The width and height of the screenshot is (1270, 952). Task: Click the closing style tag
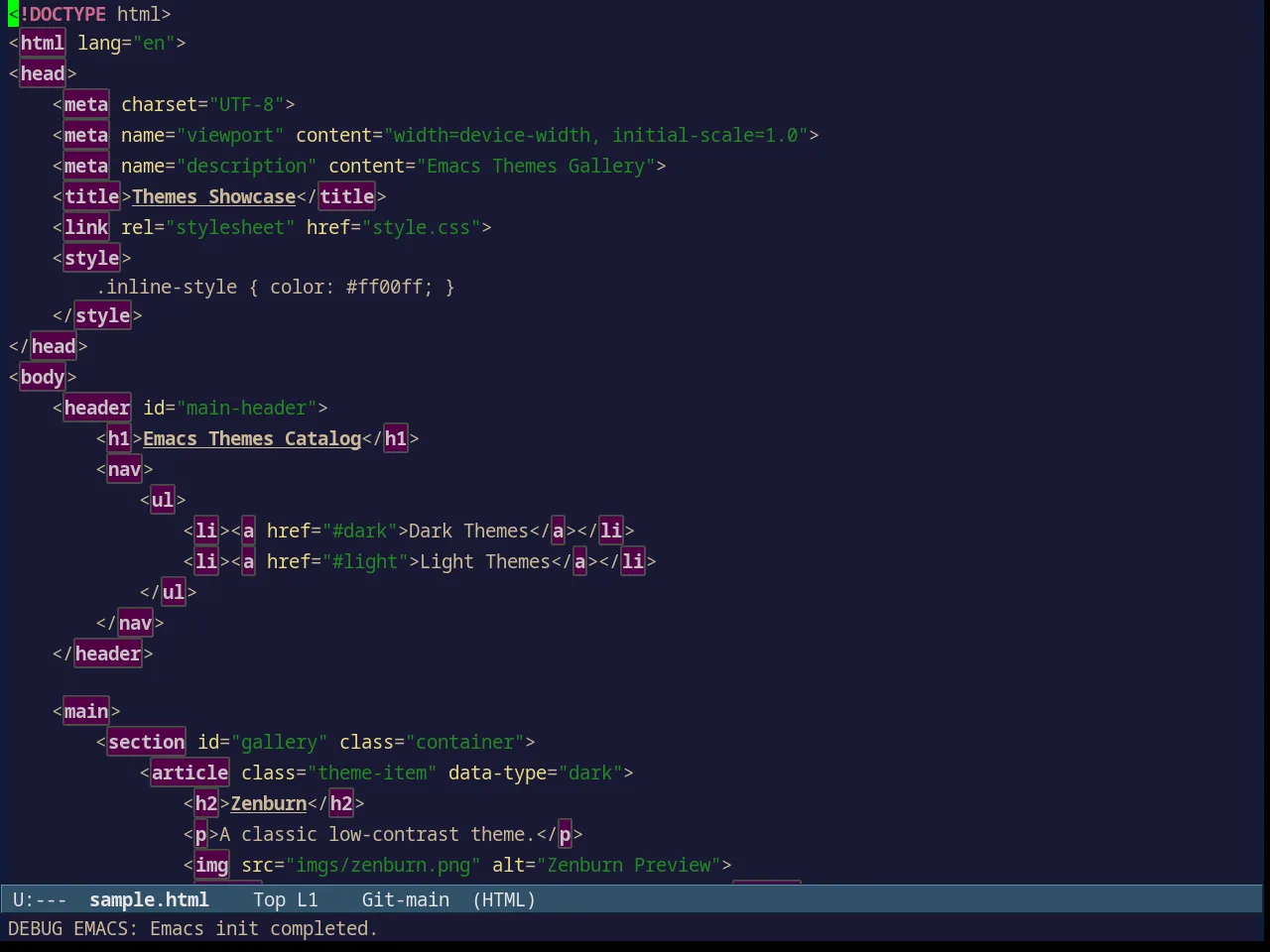point(97,315)
